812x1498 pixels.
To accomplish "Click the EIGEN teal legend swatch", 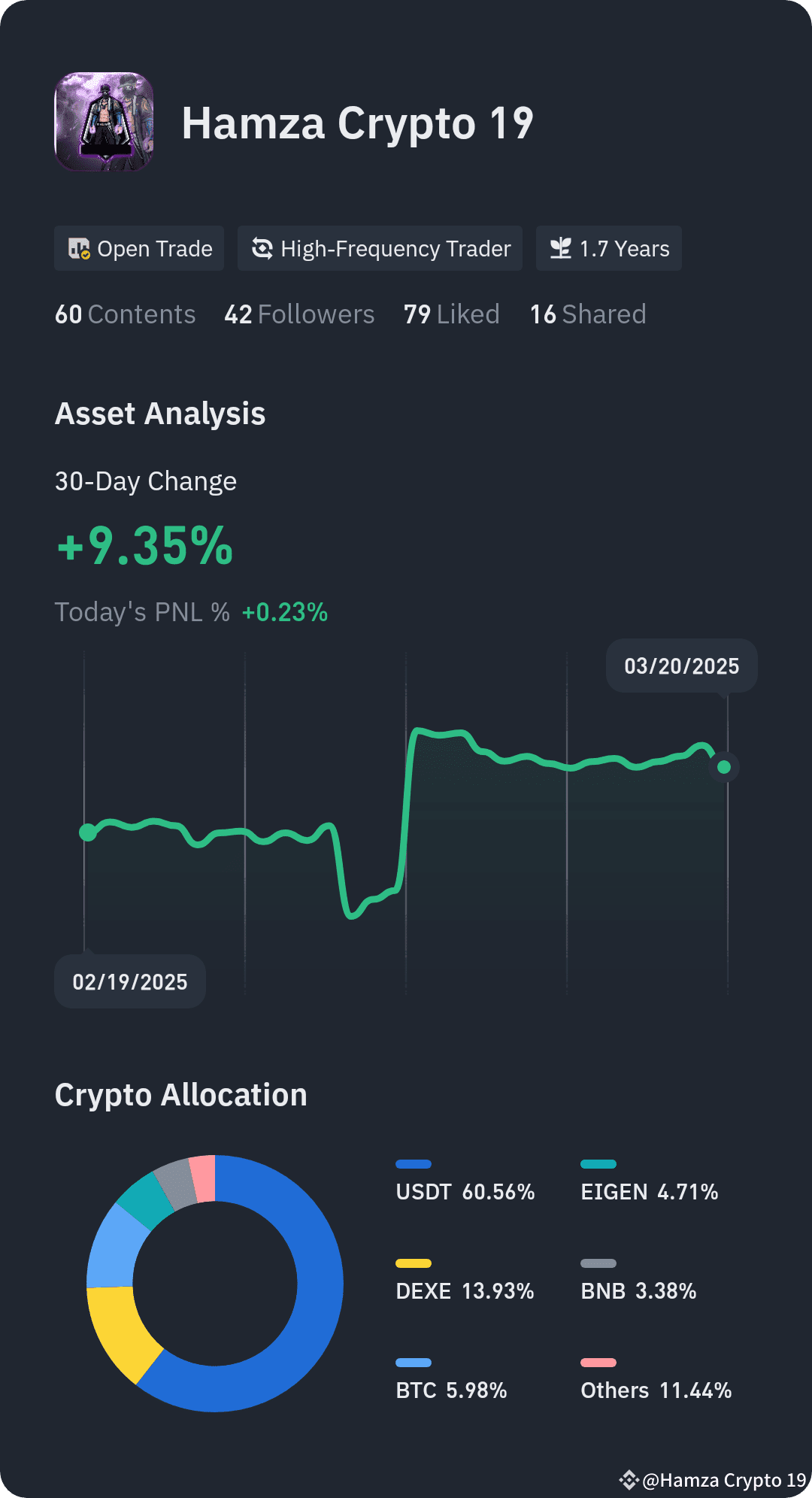I will 598,1164.
